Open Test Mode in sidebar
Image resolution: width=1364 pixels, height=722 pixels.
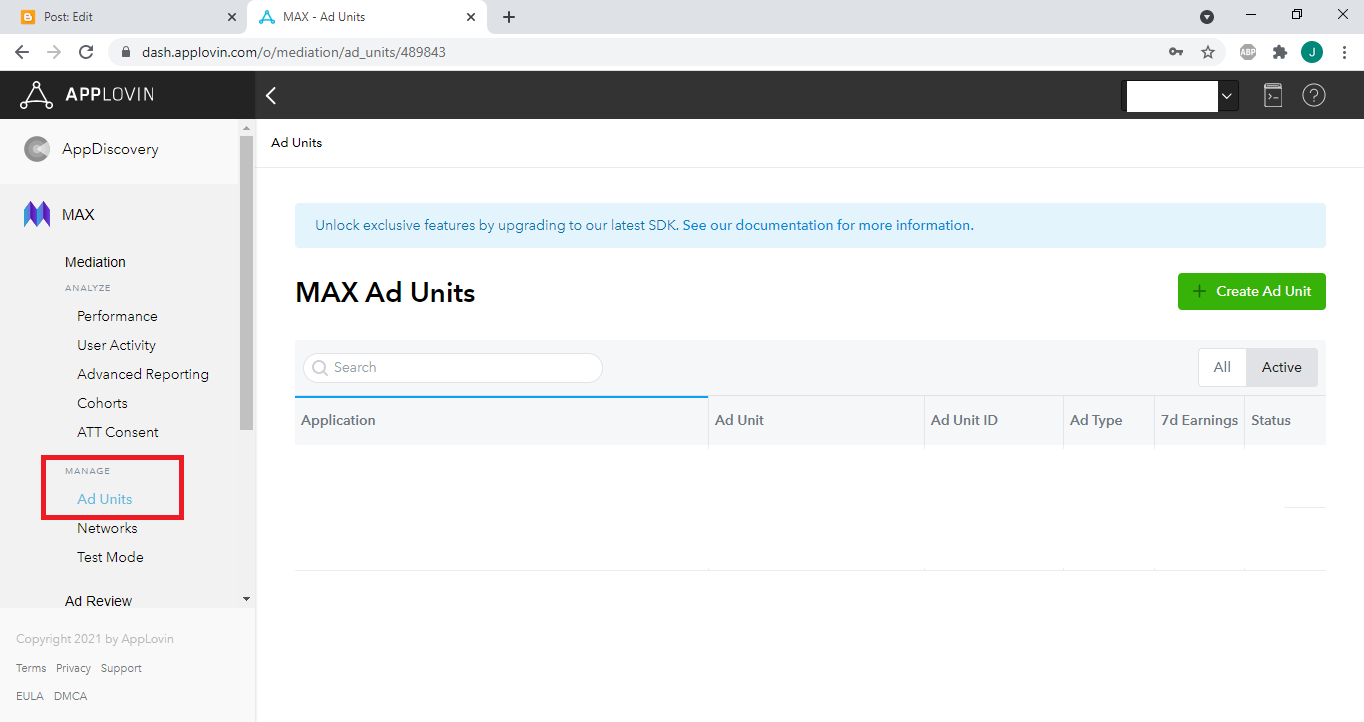tap(110, 557)
